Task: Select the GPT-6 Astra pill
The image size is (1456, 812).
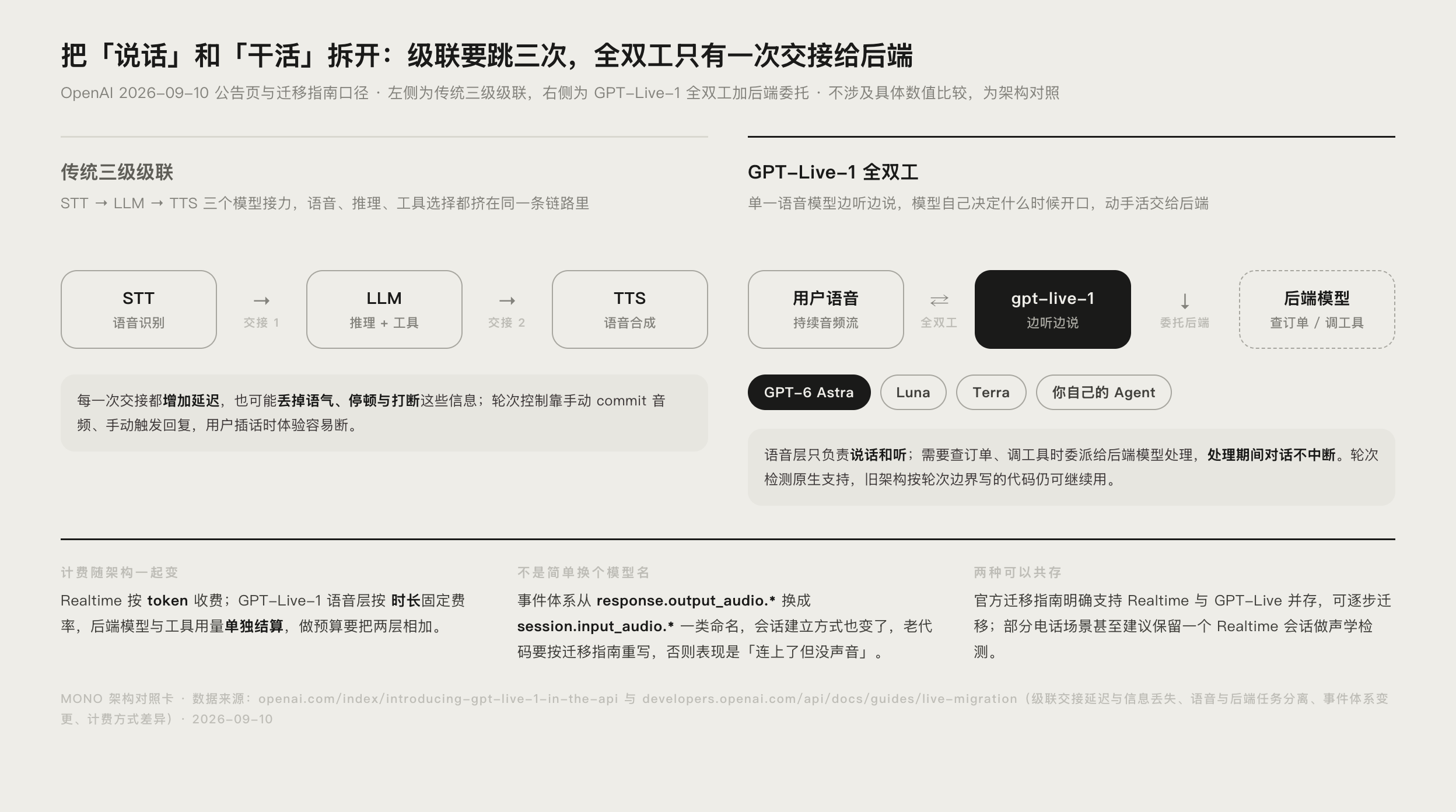Action: (809, 393)
